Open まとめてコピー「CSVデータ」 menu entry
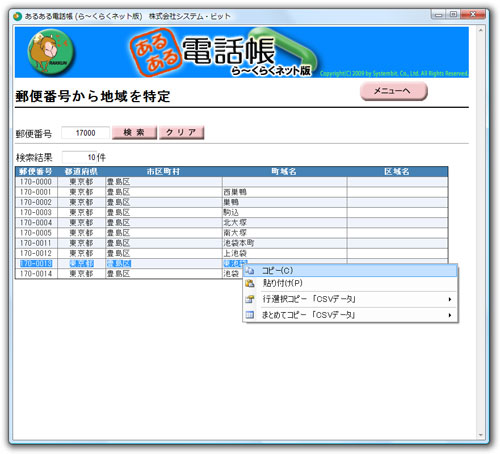The height and width of the screenshot is (454, 500). (350, 315)
